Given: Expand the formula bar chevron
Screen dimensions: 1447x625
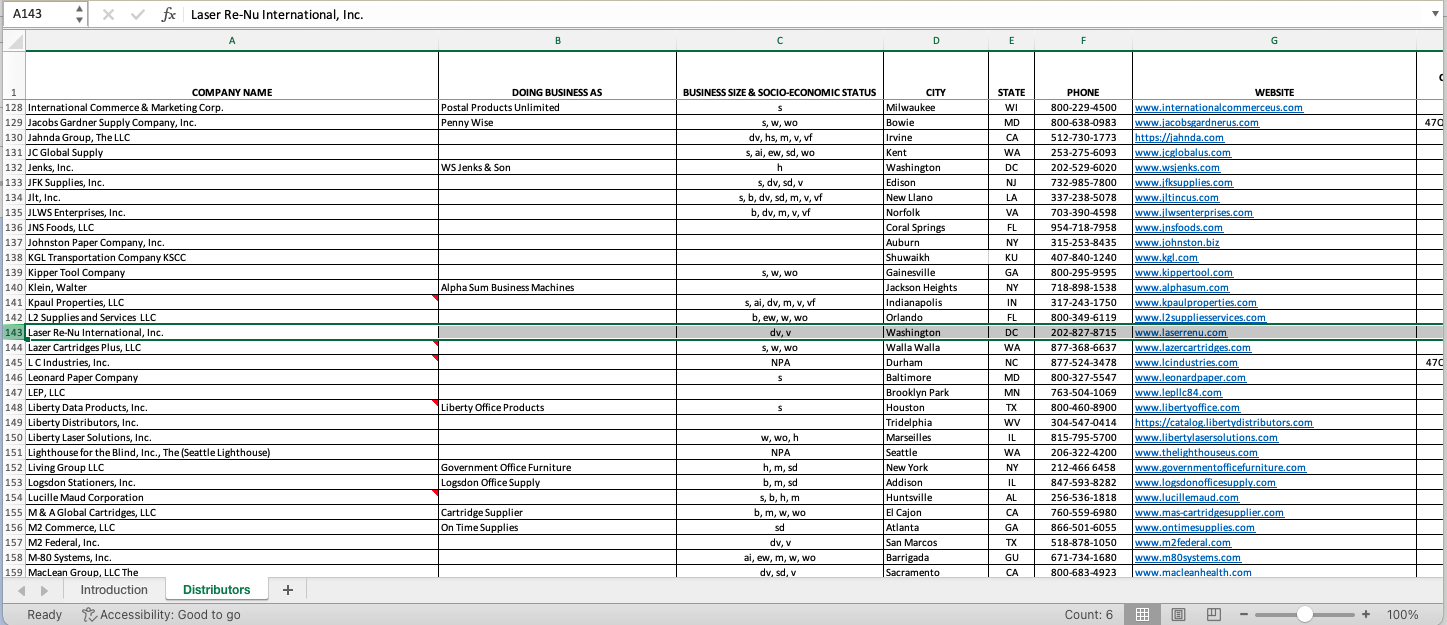Looking at the screenshot, I should (1434, 14).
